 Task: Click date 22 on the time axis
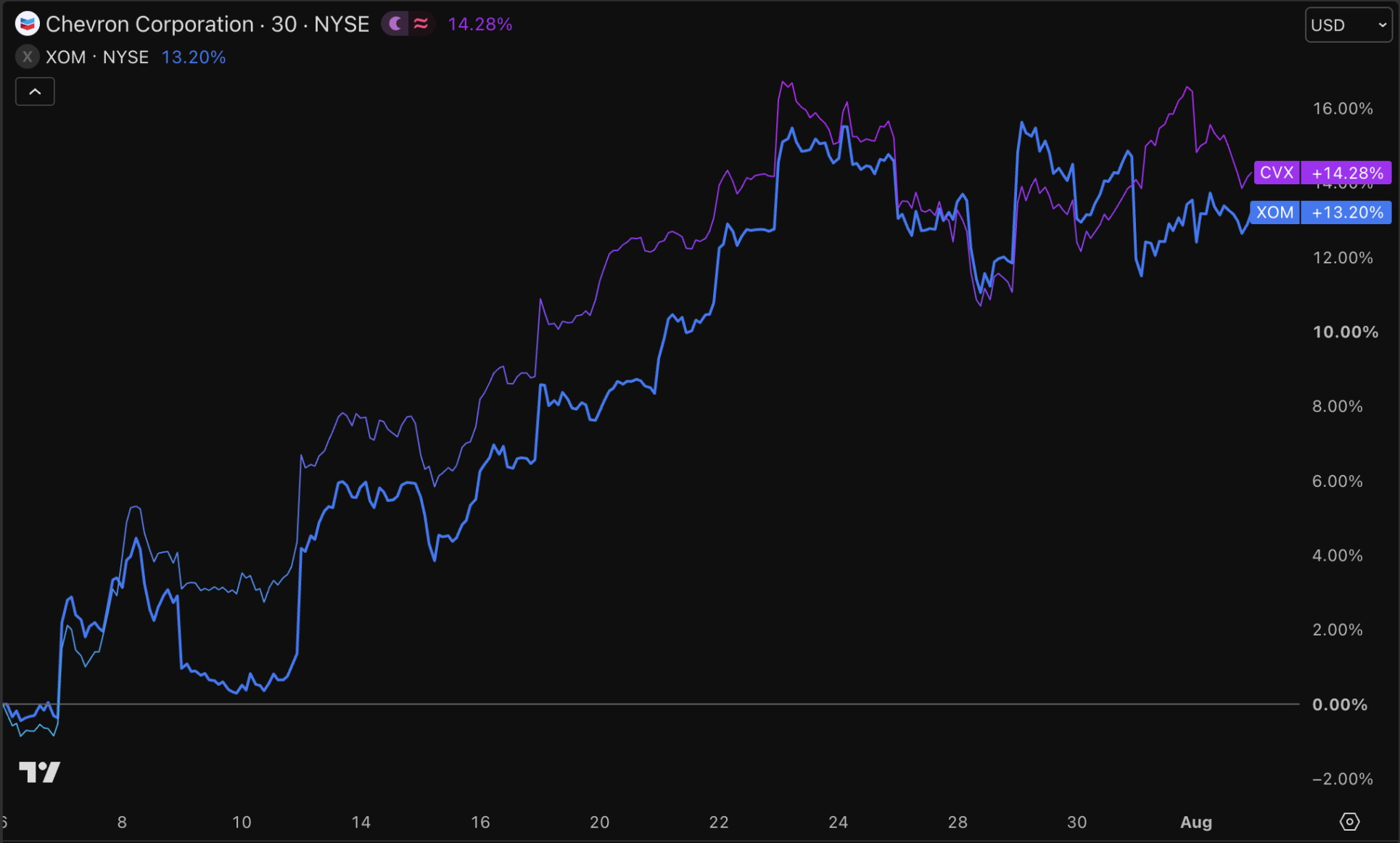[719, 822]
